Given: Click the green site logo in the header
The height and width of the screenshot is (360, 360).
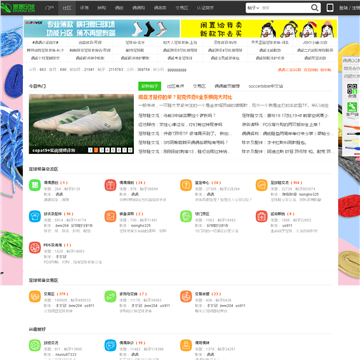Looking at the screenshot, I should pyautogui.click(x=19, y=8).
